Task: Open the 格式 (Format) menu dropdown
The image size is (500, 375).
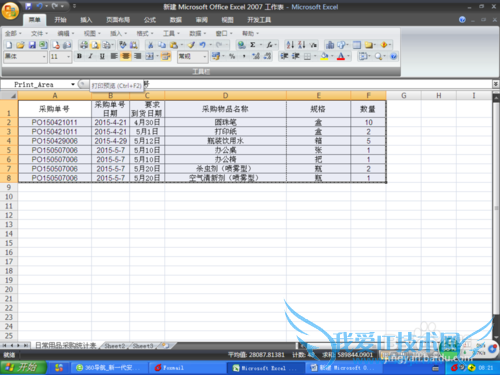Action: click(145, 33)
